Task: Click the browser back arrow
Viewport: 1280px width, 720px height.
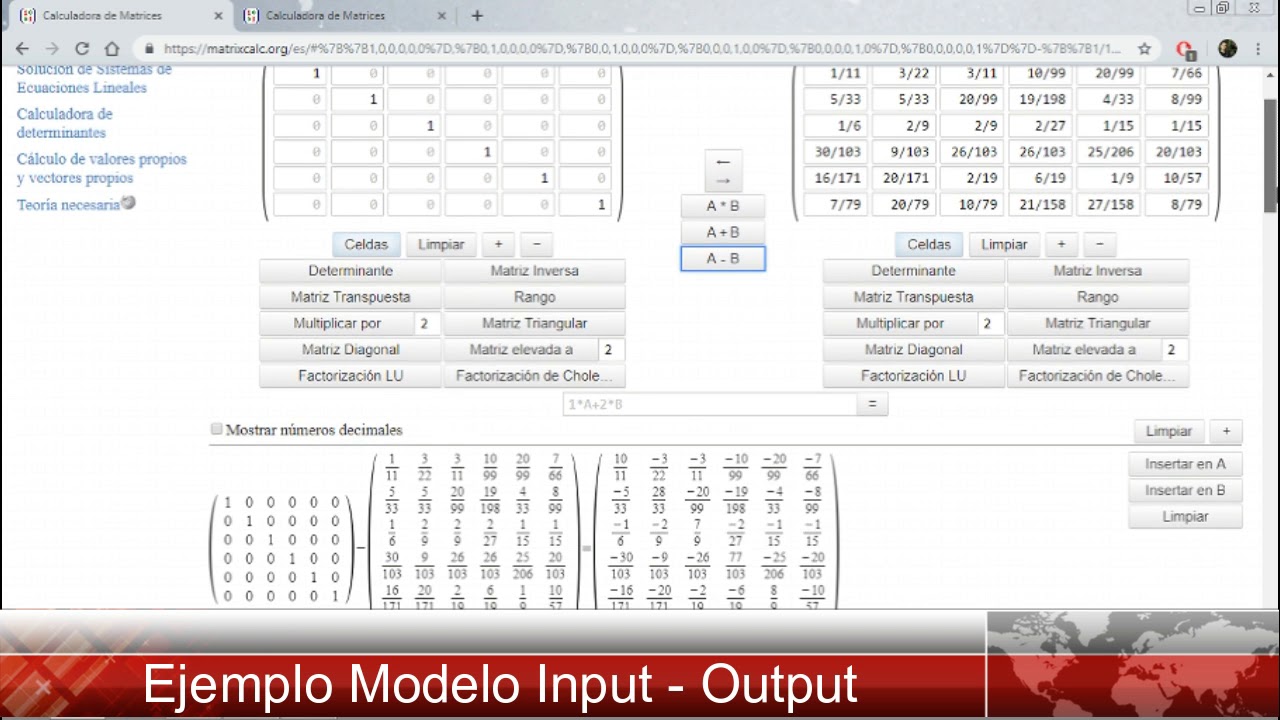Action: click(23, 48)
